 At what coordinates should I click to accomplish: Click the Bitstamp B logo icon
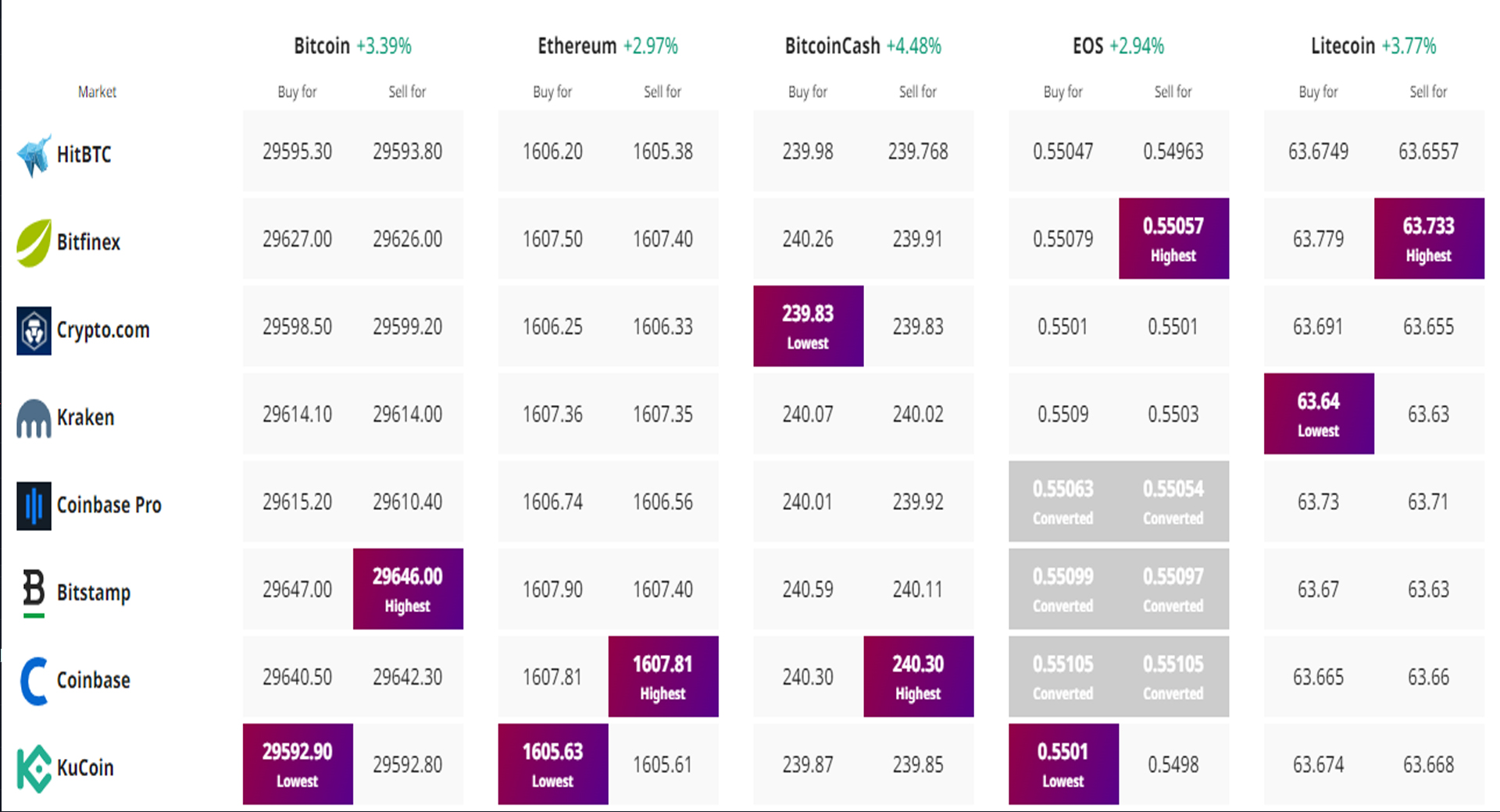pos(34,591)
